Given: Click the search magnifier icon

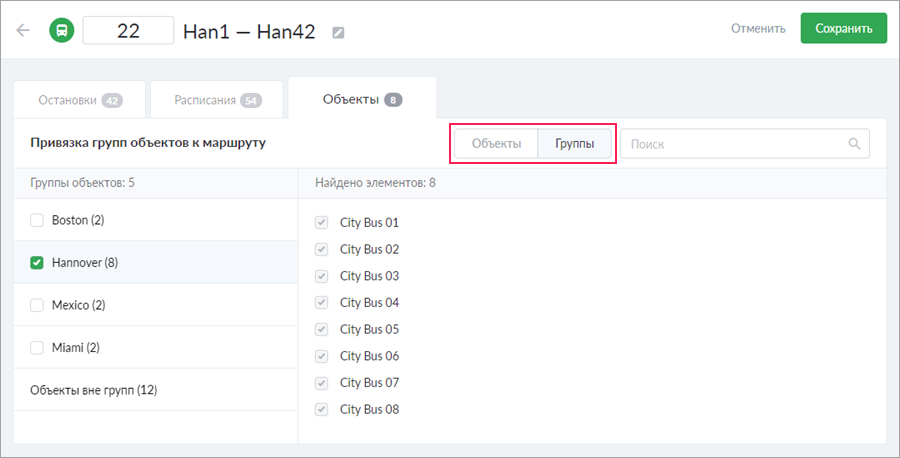Looking at the screenshot, I should 855,144.
